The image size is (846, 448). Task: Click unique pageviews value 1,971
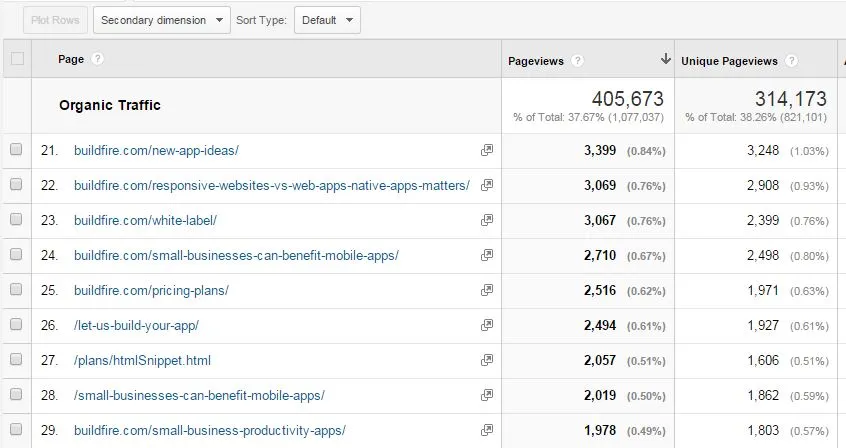[x=763, y=290]
